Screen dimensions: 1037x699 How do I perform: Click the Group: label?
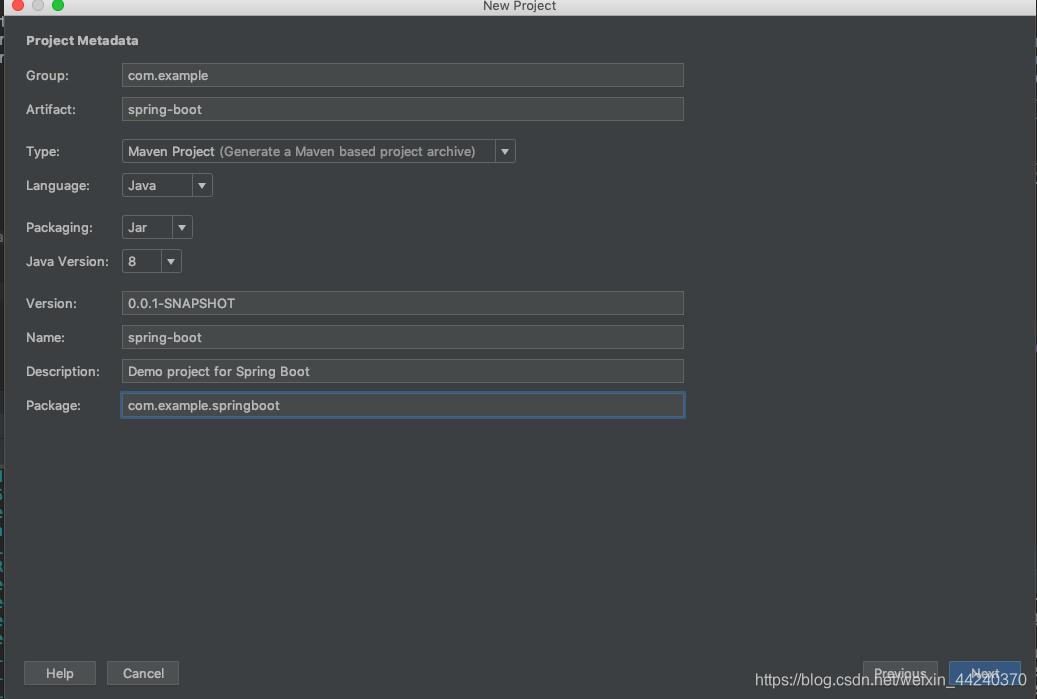point(47,75)
